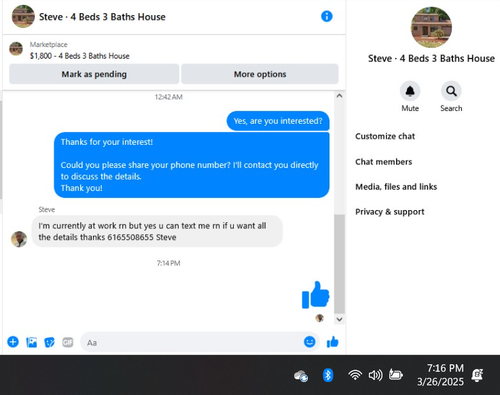Open the Marketplace listing thumbnail

(x=16, y=49)
